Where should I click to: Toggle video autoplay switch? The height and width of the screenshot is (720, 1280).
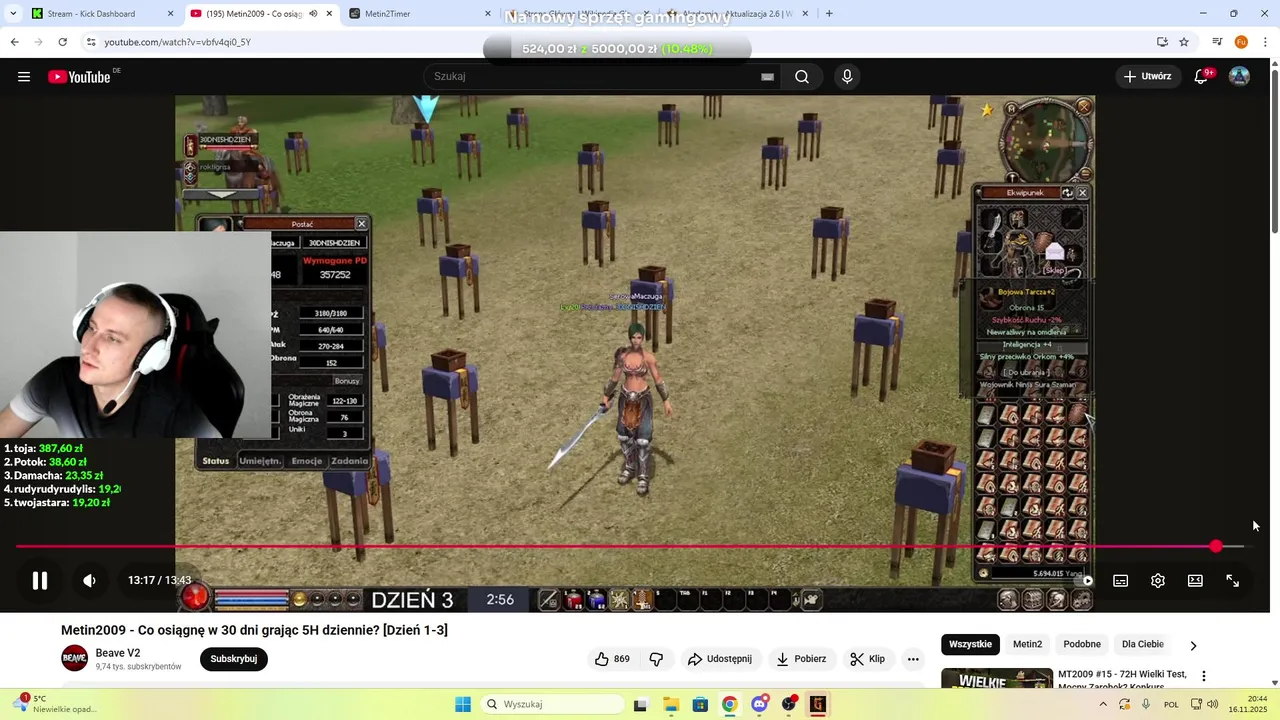click(1084, 581)
